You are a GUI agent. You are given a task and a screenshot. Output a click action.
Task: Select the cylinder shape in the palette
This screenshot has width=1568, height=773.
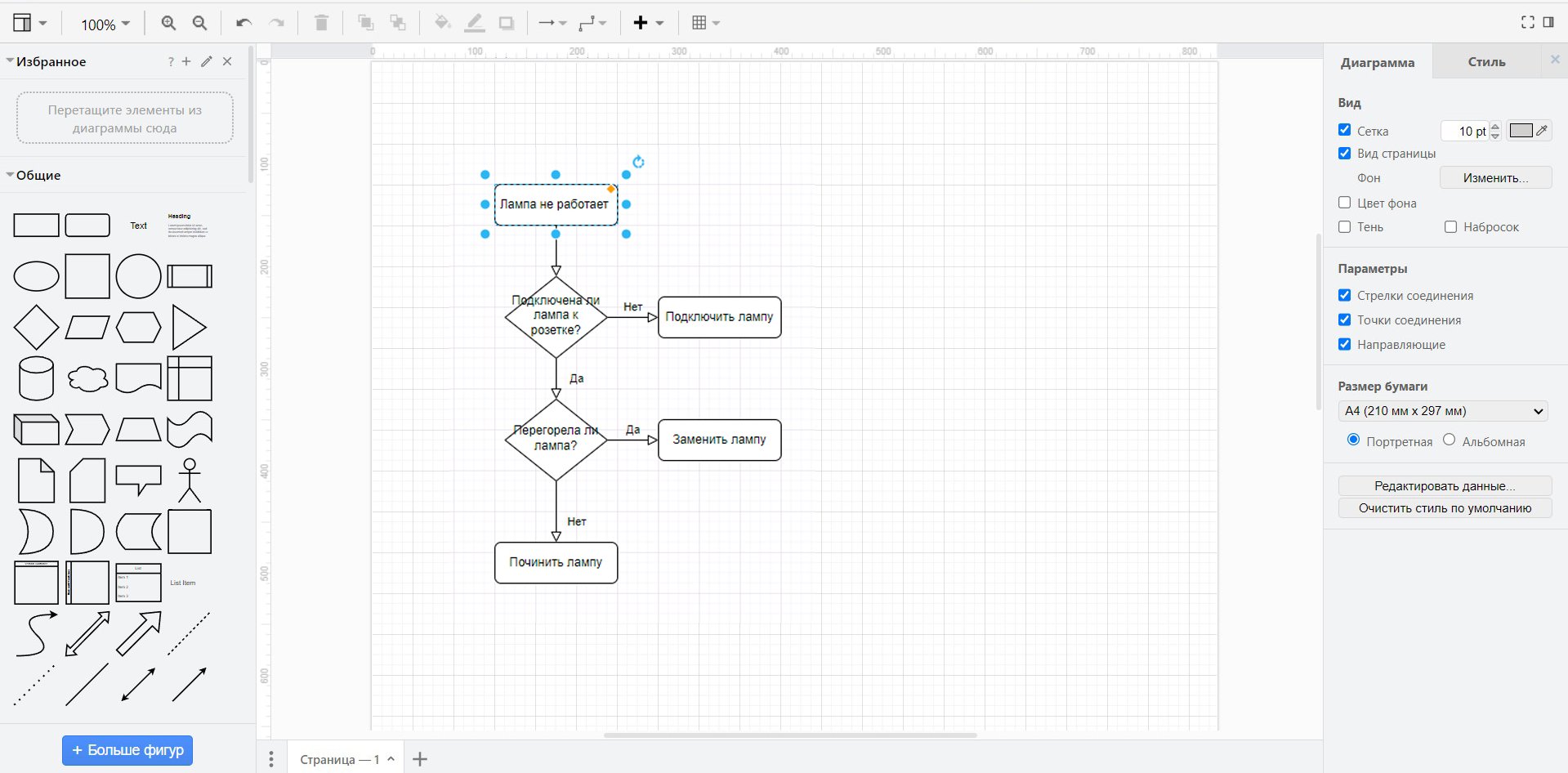click(x=36, y=378)
